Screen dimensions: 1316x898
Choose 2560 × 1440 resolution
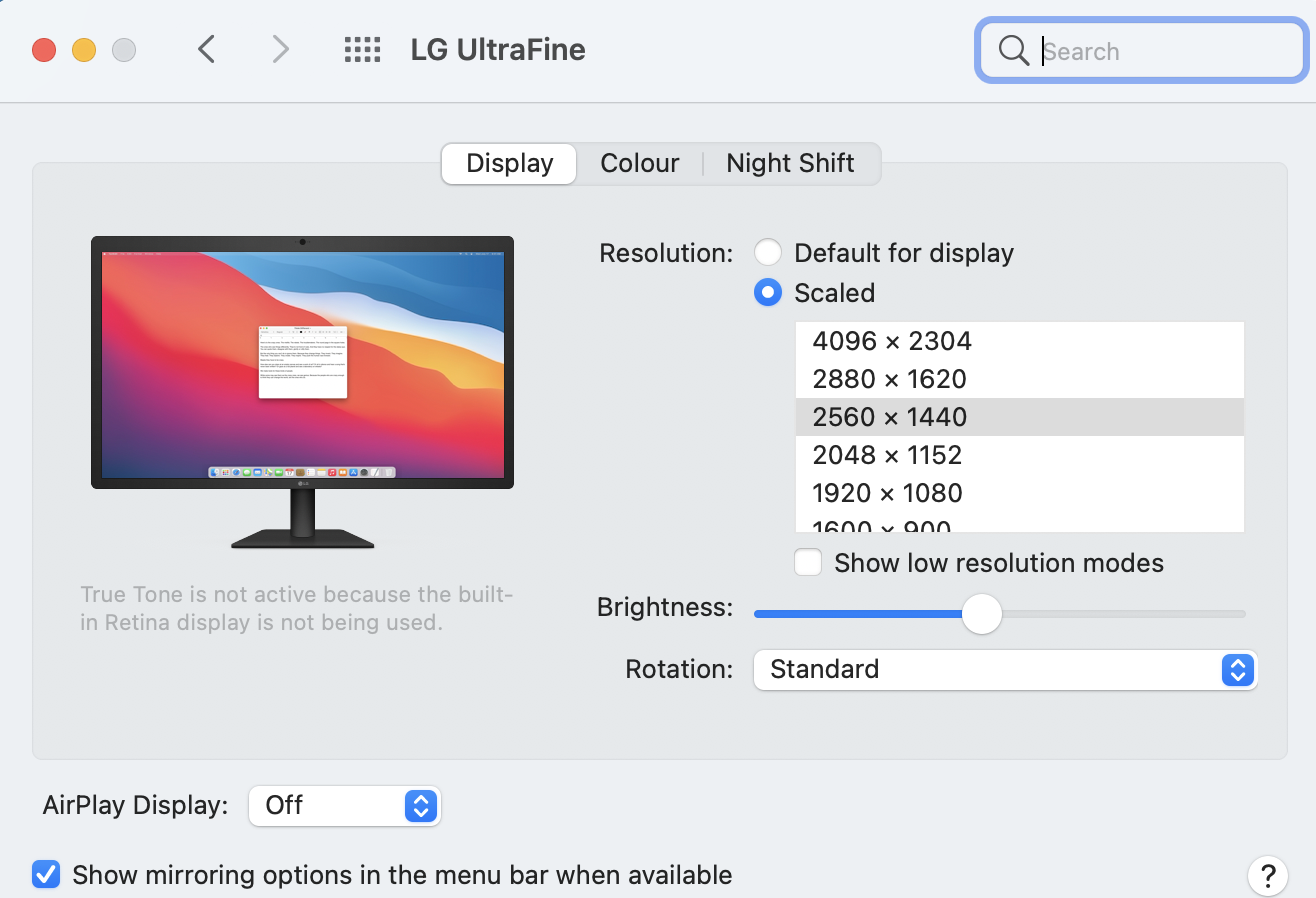pos(1020,417)
